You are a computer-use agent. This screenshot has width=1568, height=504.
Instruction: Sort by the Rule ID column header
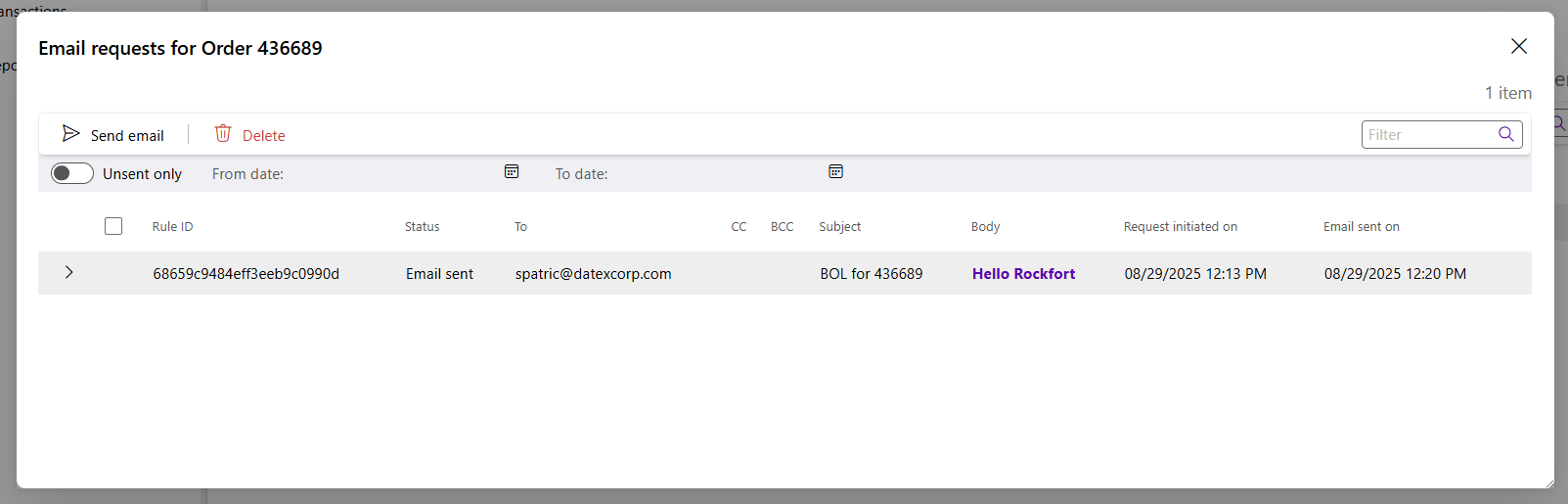pos(172,227)
